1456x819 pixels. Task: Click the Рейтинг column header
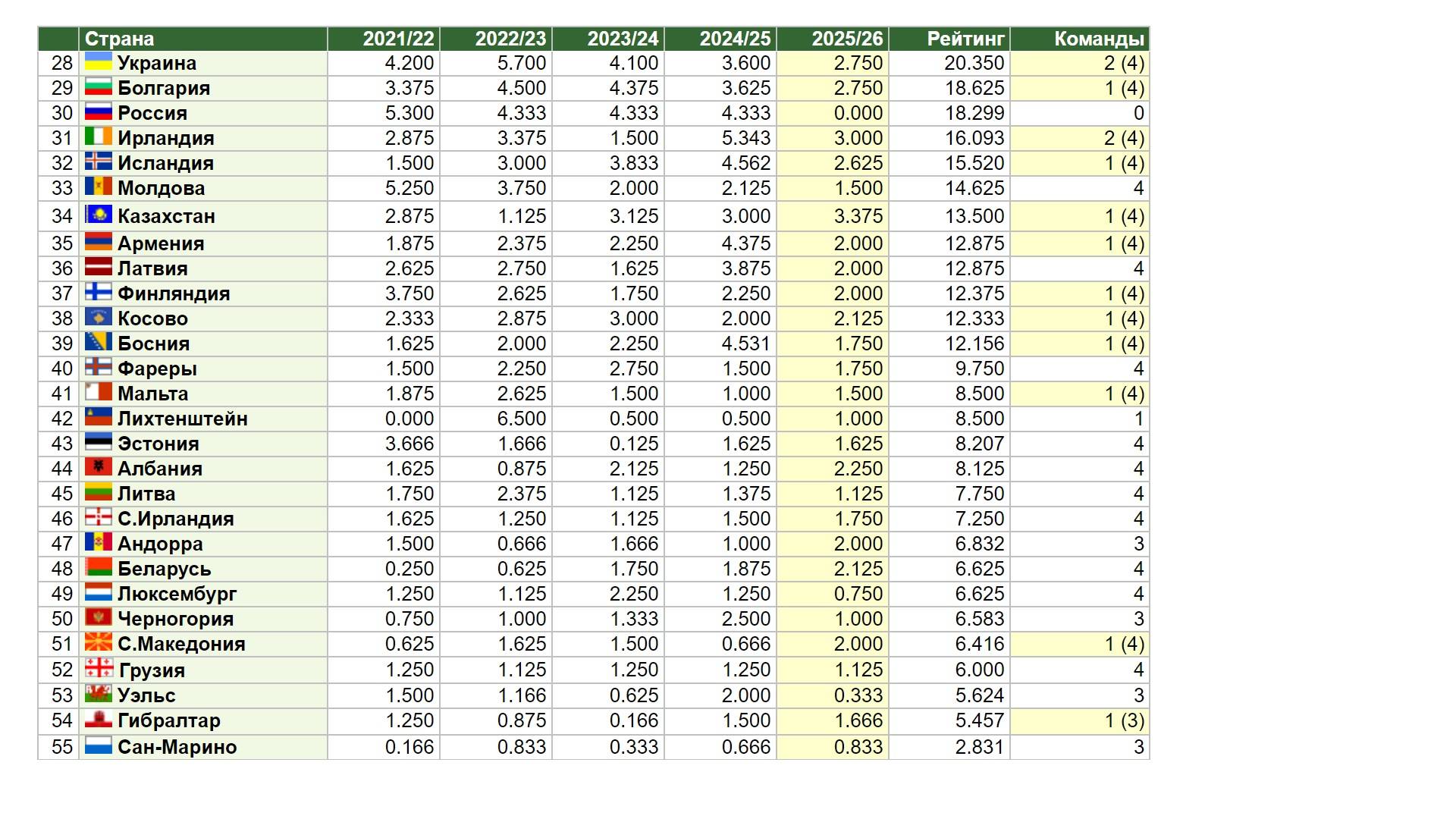click(x=965, y=39)
